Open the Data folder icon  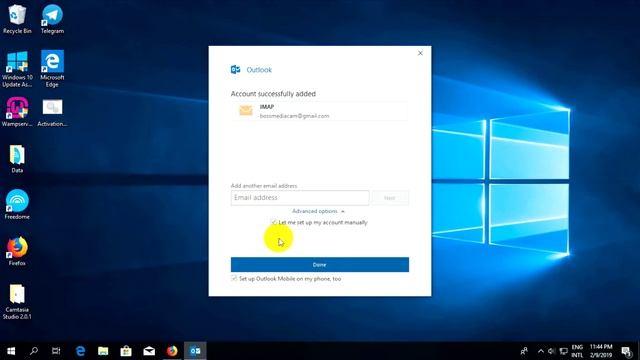17,159
